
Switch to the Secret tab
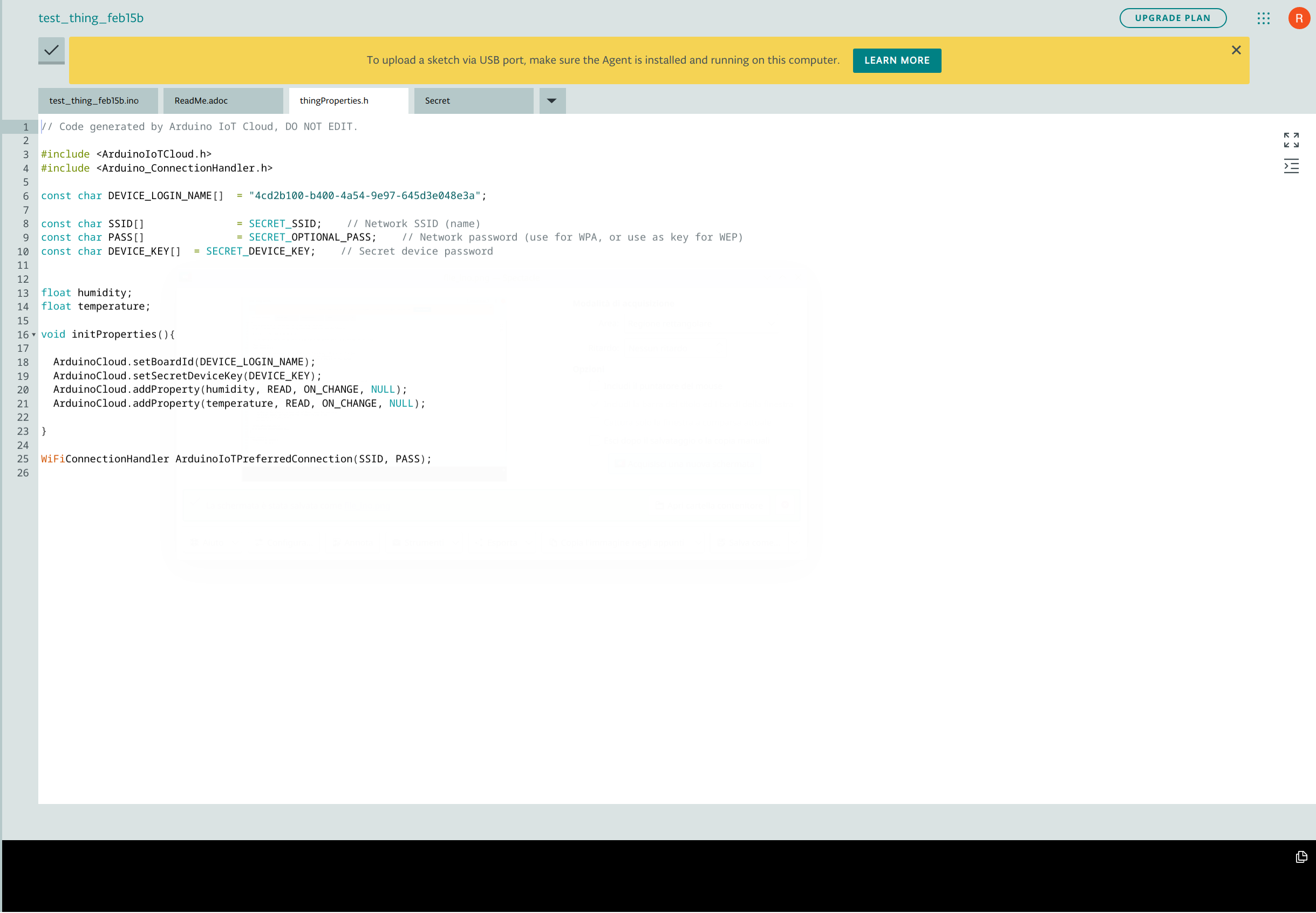[438, 101]
